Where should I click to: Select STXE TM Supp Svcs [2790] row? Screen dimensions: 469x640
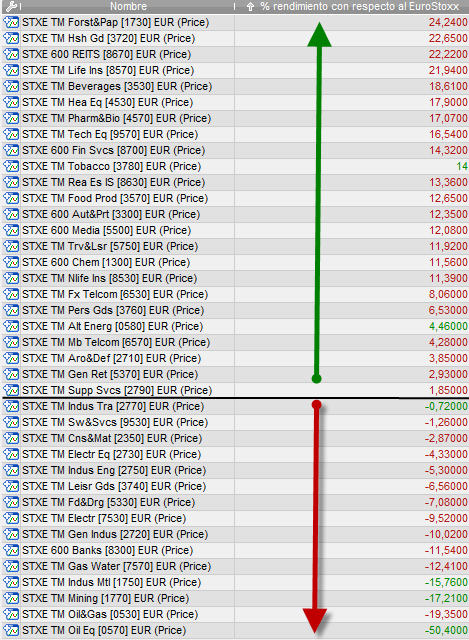pos(235,390)
